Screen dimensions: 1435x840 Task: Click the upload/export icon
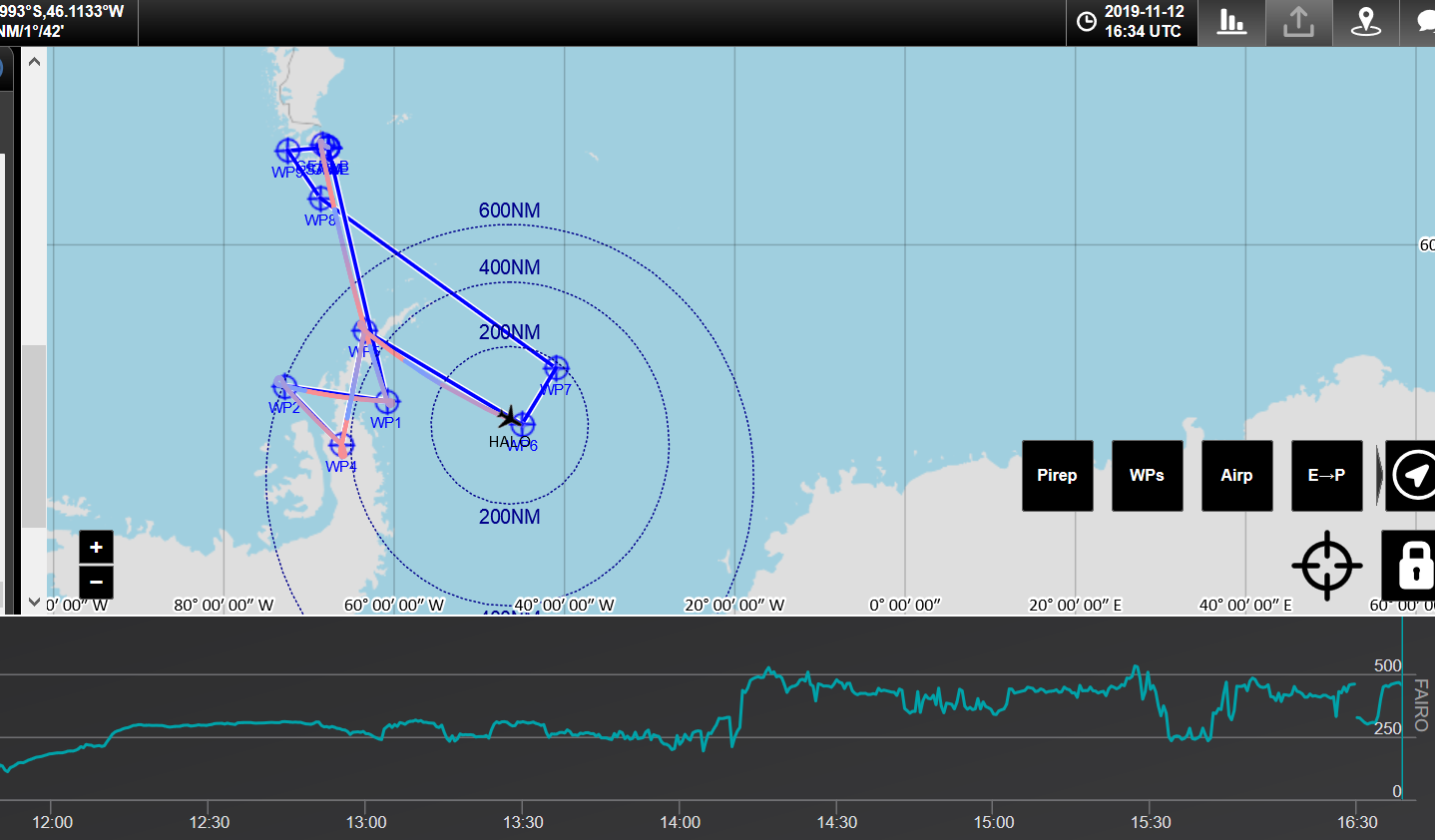[1298, 22]
